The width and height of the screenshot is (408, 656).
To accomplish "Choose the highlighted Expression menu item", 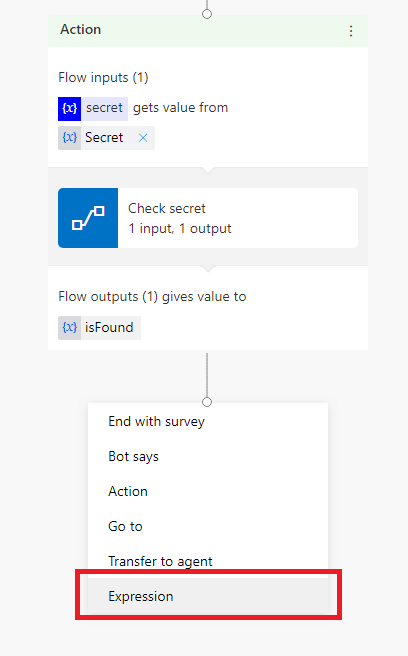I will (208, 596).
